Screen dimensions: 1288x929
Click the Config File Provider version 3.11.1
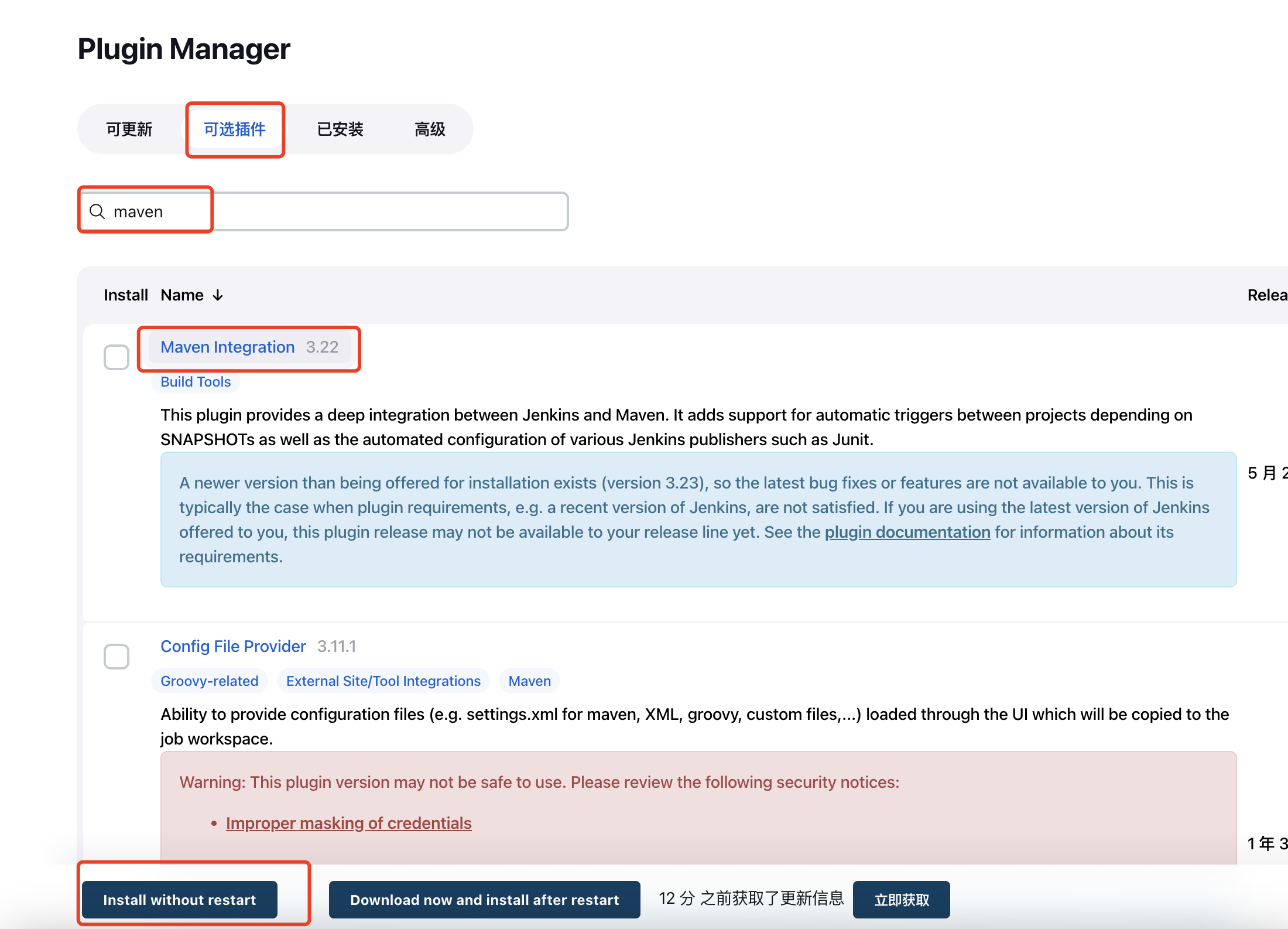coord(337,646)
